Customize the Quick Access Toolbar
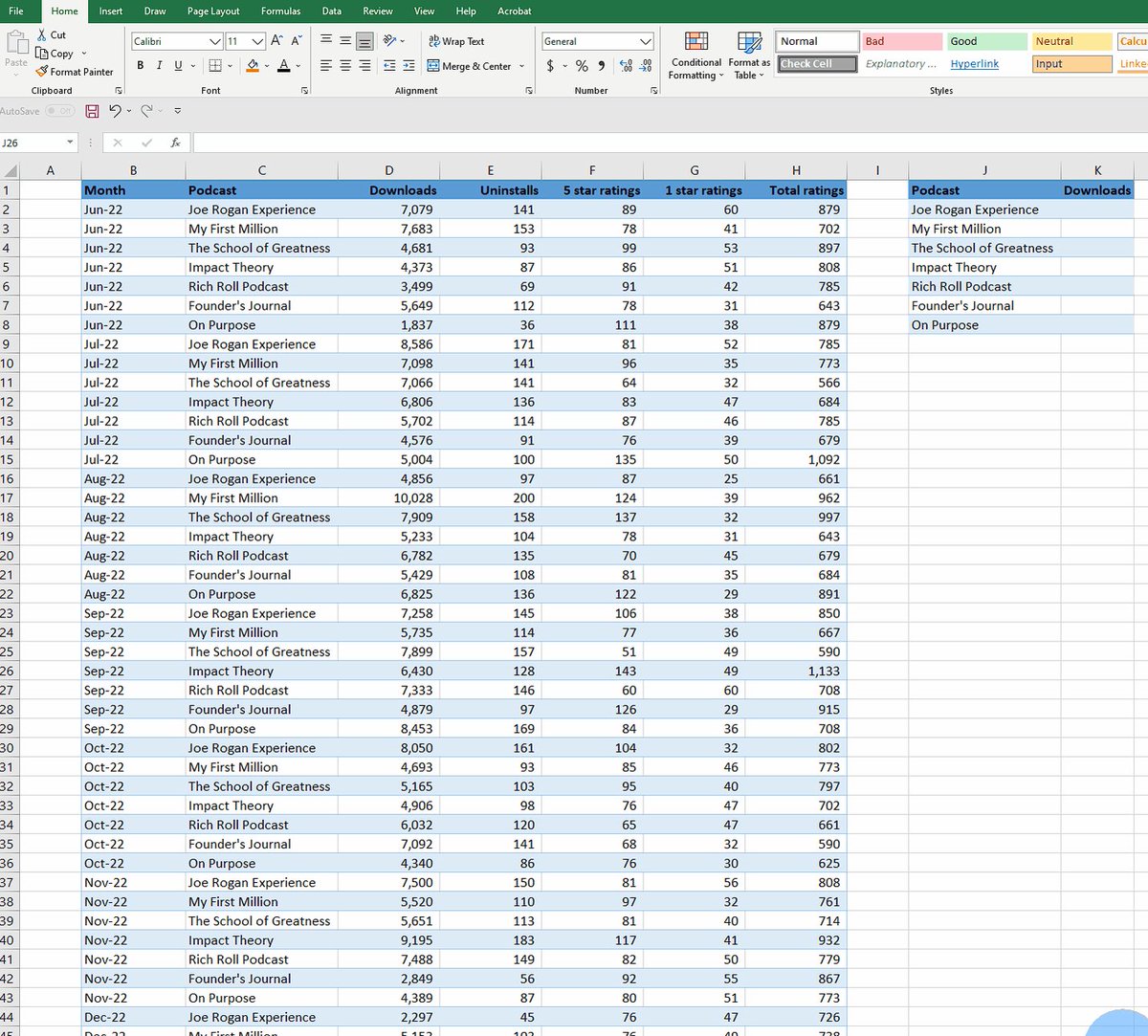The height and width of the screenshot is (1036, 1148). coord(177,111)
